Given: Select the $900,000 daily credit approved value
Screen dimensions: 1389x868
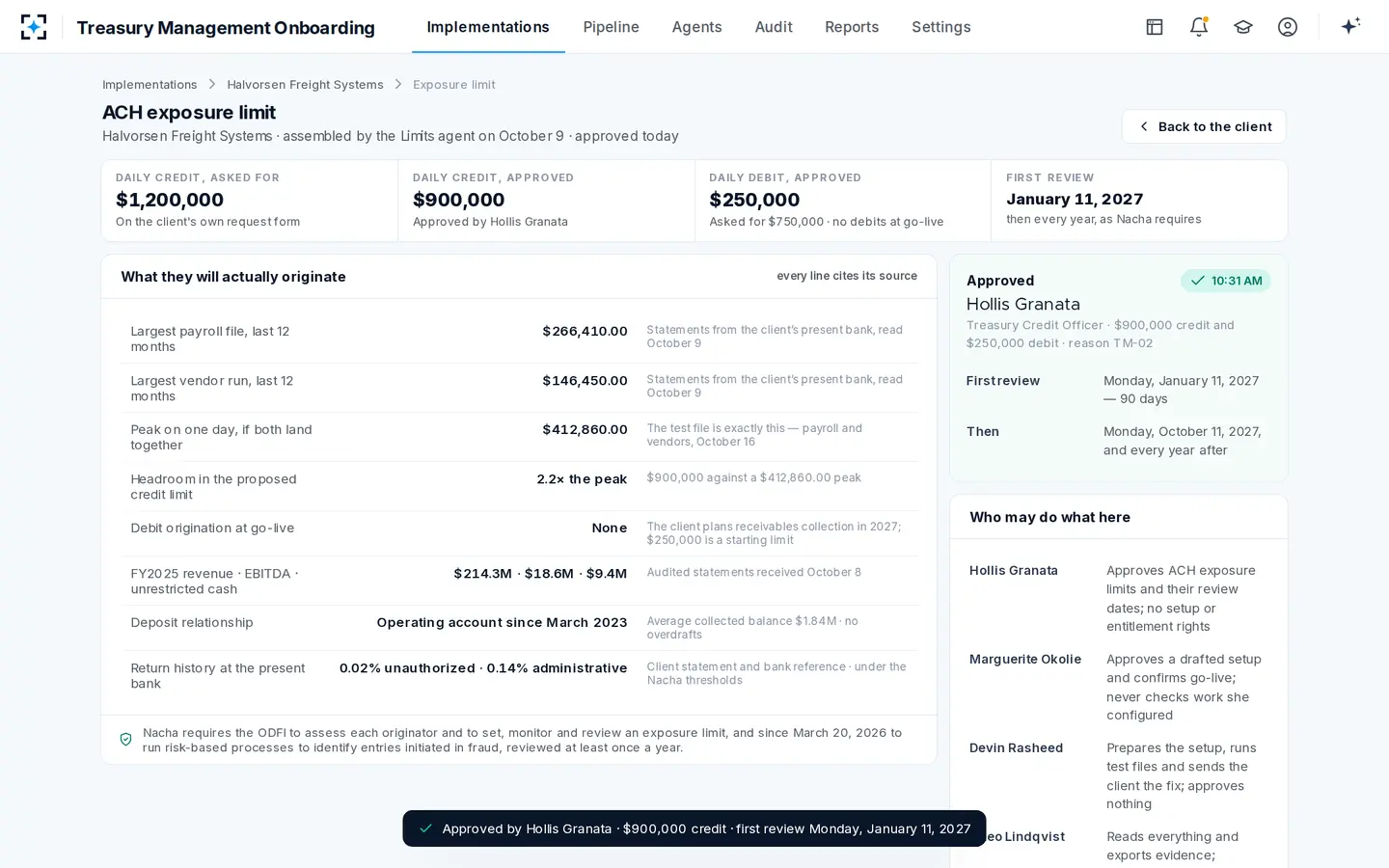Looking at the screenshot, I should tap(459, 200).
